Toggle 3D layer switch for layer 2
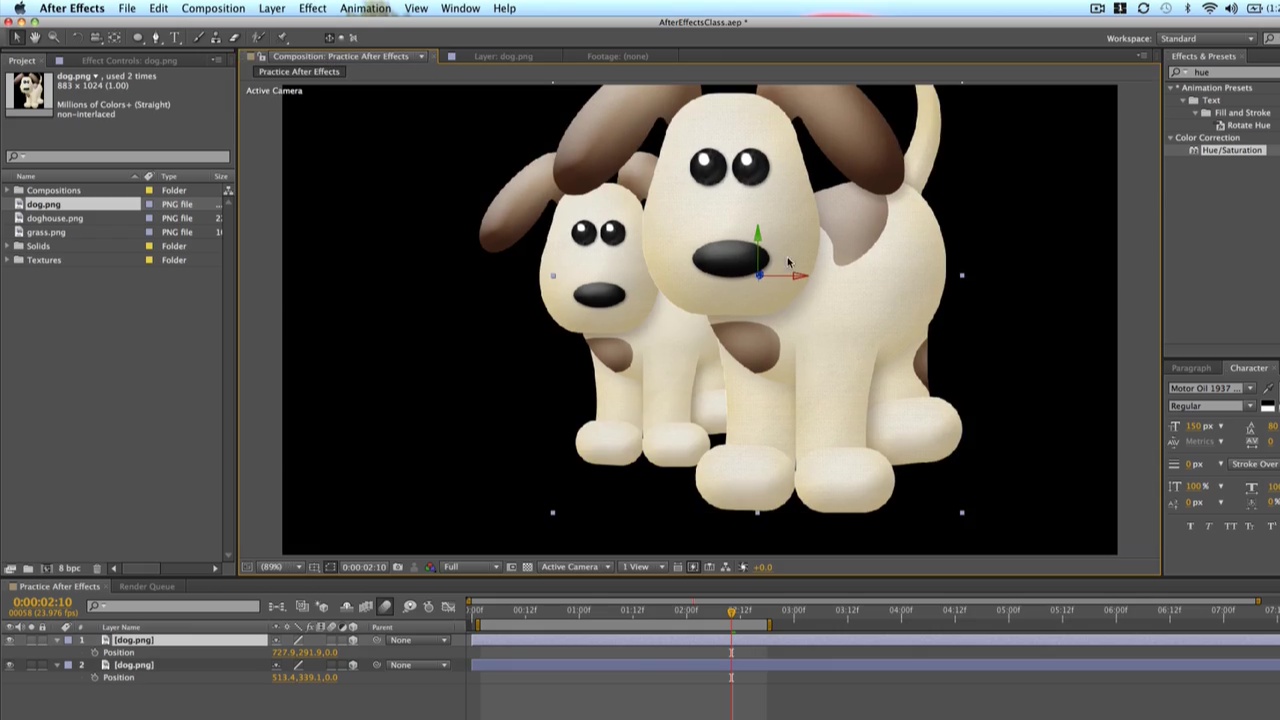Image resolution: width=1280 pixels, height=720 pixels. point(353,665)
